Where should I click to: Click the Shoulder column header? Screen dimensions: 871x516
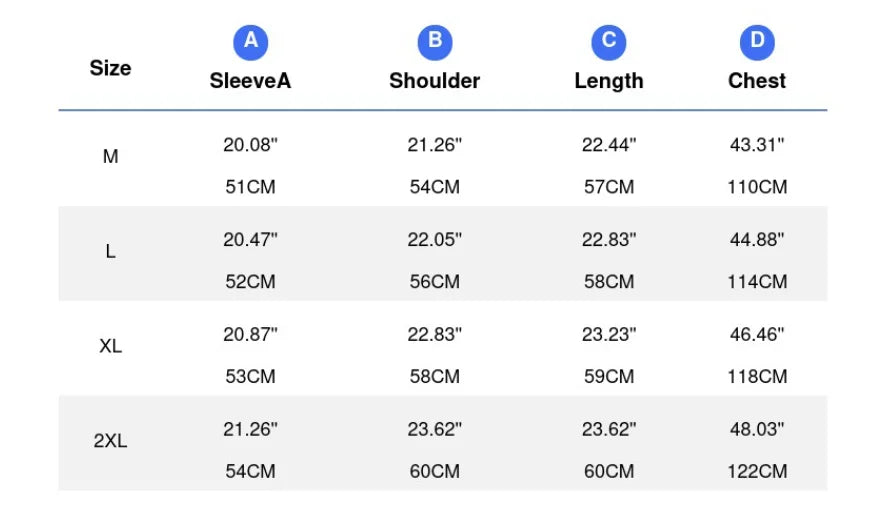[x=435, y=81]
